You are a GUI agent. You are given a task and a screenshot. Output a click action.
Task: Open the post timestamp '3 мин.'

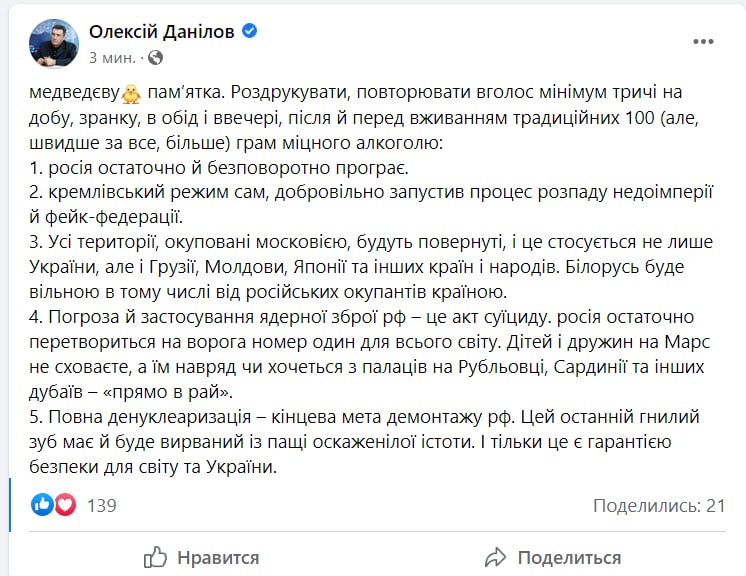(x=112, y=58)
